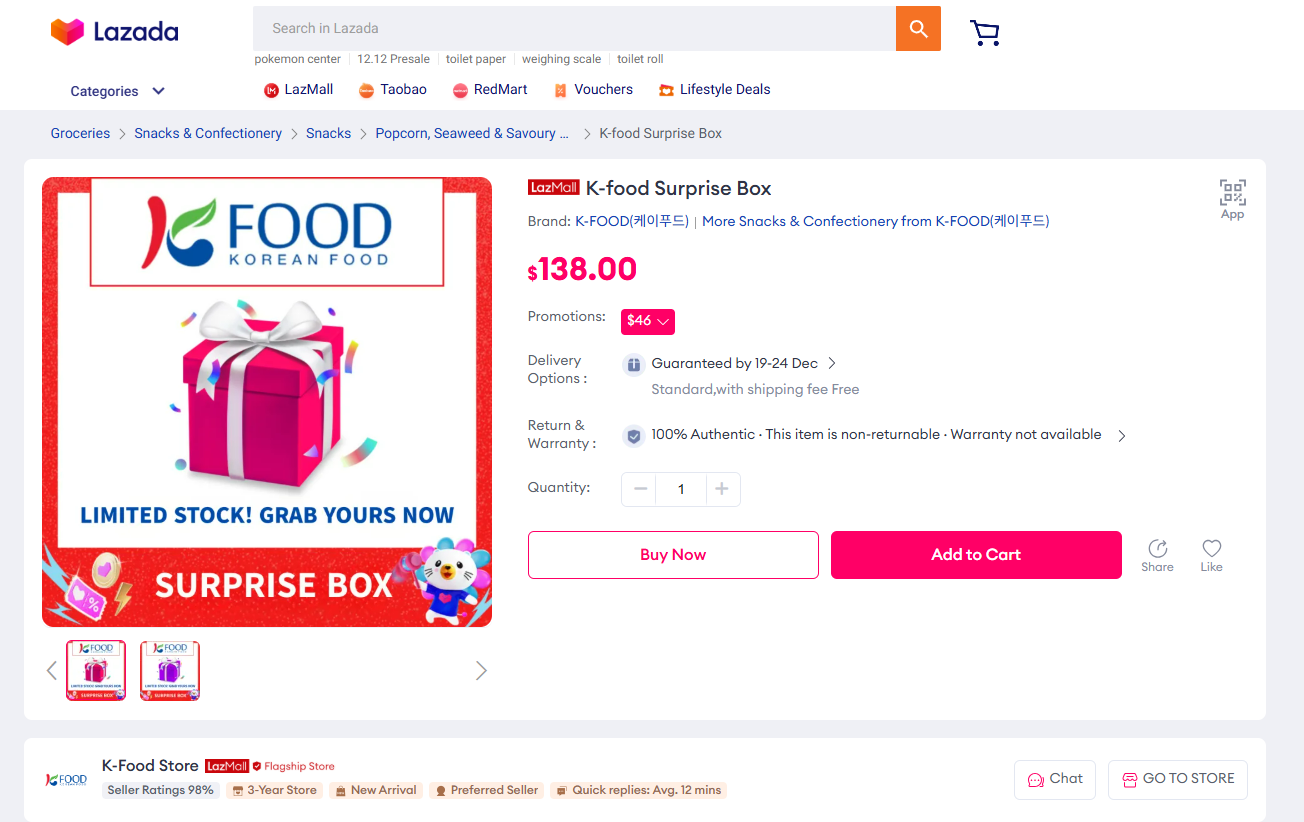
Task: Decrease quantity with the minus button
Action: point(640,489)
